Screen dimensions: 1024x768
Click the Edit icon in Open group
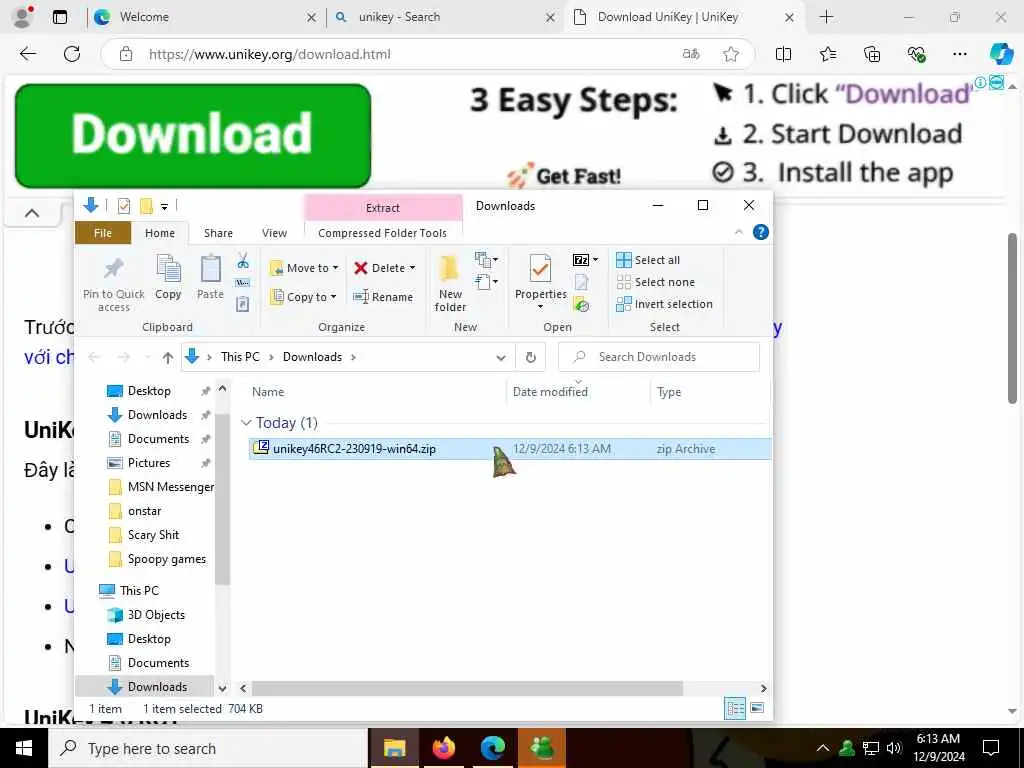581,282
